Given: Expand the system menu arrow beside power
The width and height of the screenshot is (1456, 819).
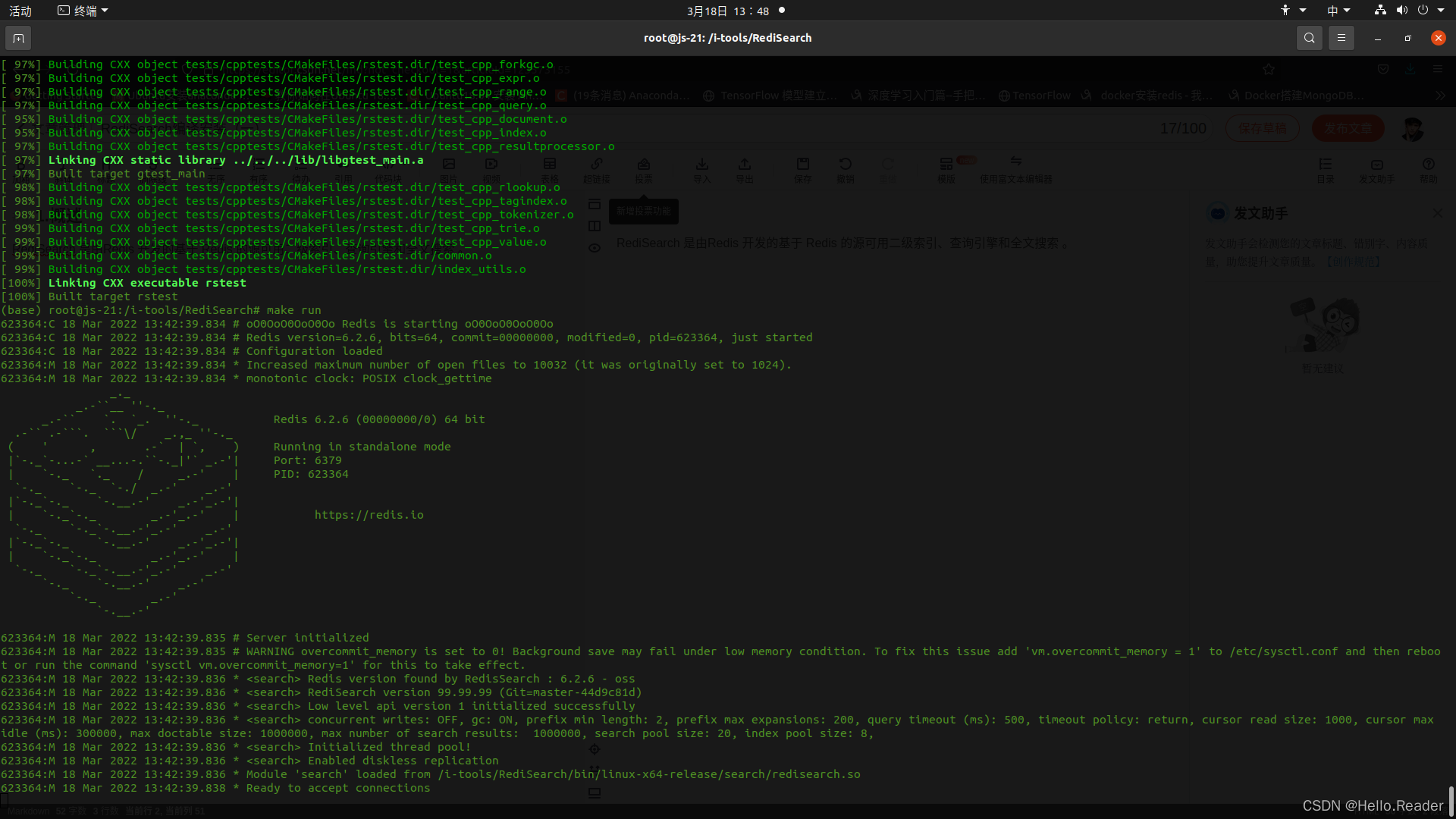Looking at the screenshot, I should click(1441, 11).
